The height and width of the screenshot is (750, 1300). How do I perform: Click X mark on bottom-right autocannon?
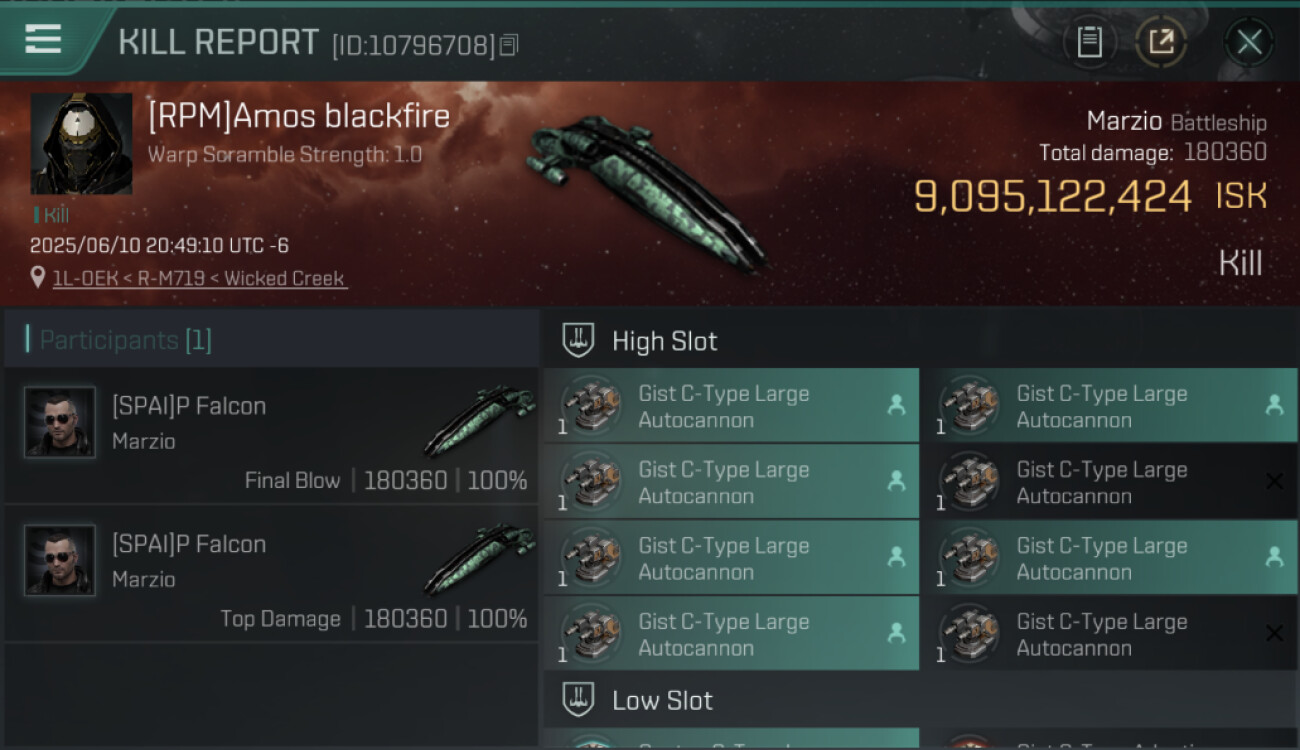1274,633
